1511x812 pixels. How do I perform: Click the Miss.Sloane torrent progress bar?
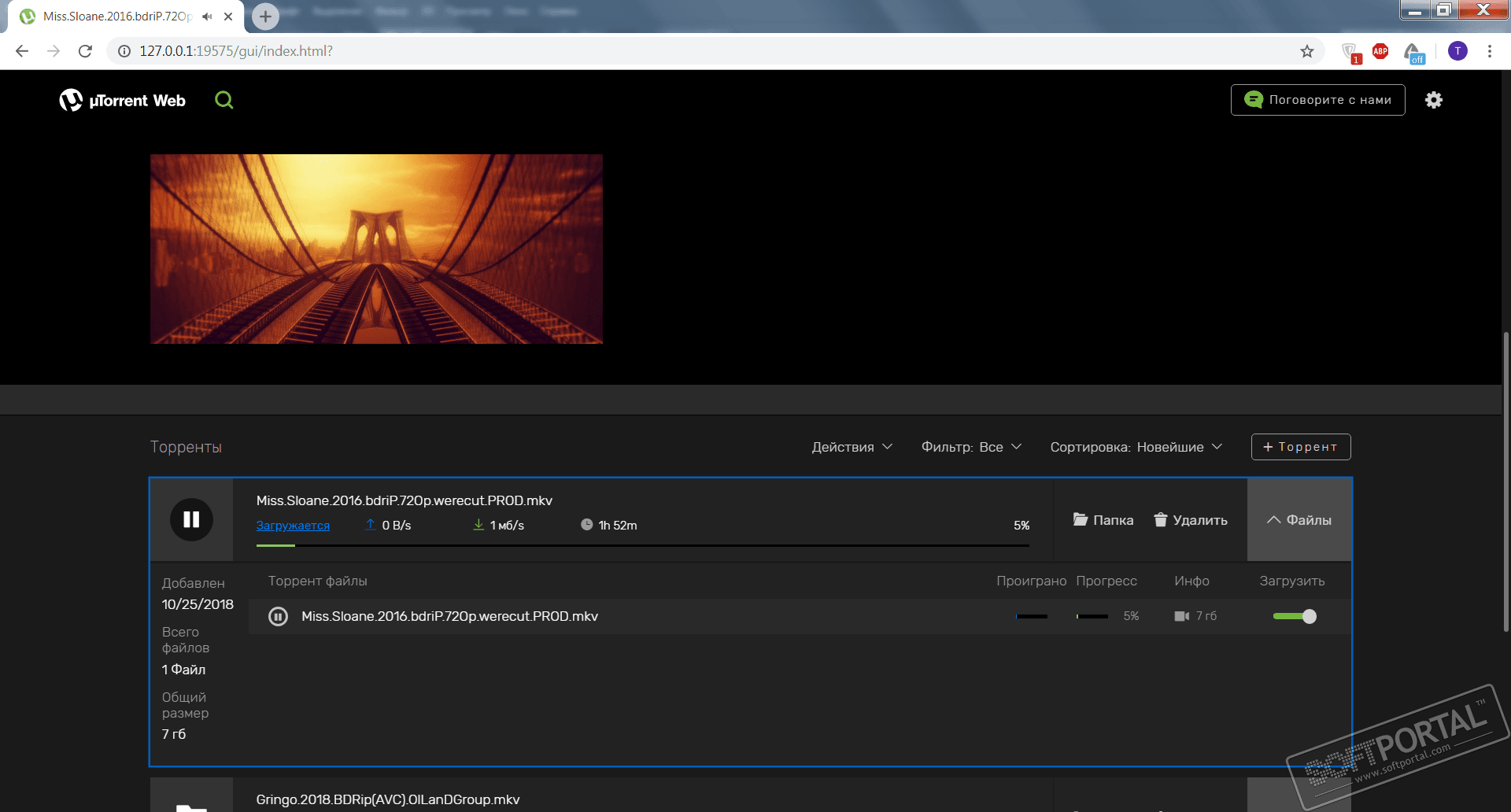[x=642, y=545]
